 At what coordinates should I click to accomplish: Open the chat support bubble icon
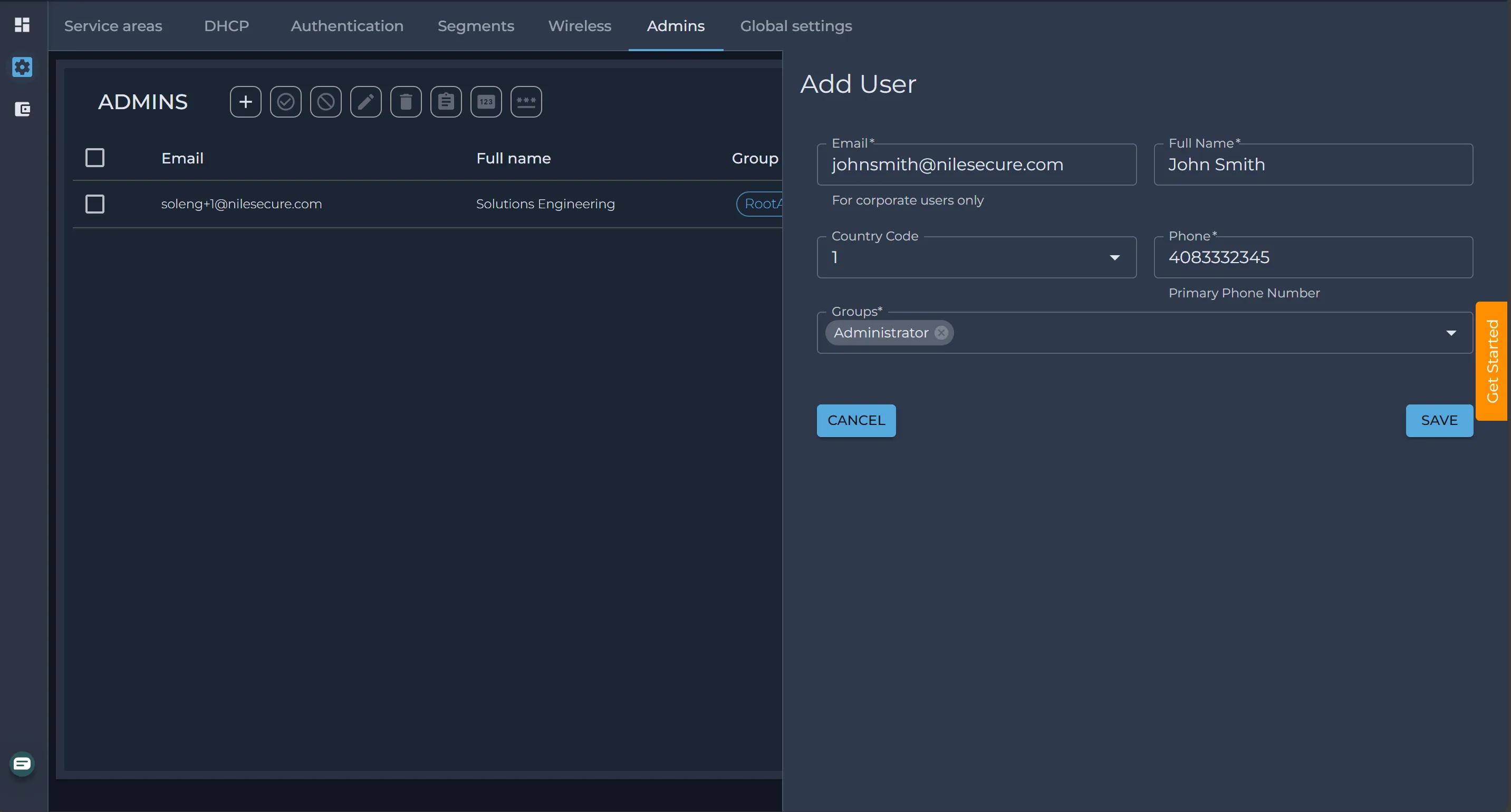tap(22, 763)
